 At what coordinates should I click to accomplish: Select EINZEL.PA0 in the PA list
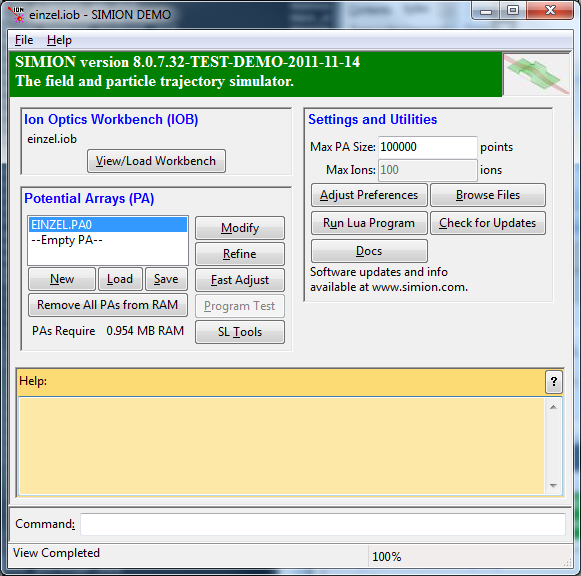(x=108, y=225)
